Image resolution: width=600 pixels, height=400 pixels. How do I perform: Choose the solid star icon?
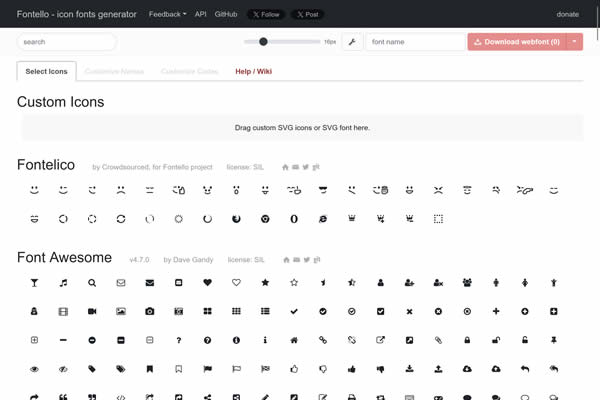coord(265,282)
